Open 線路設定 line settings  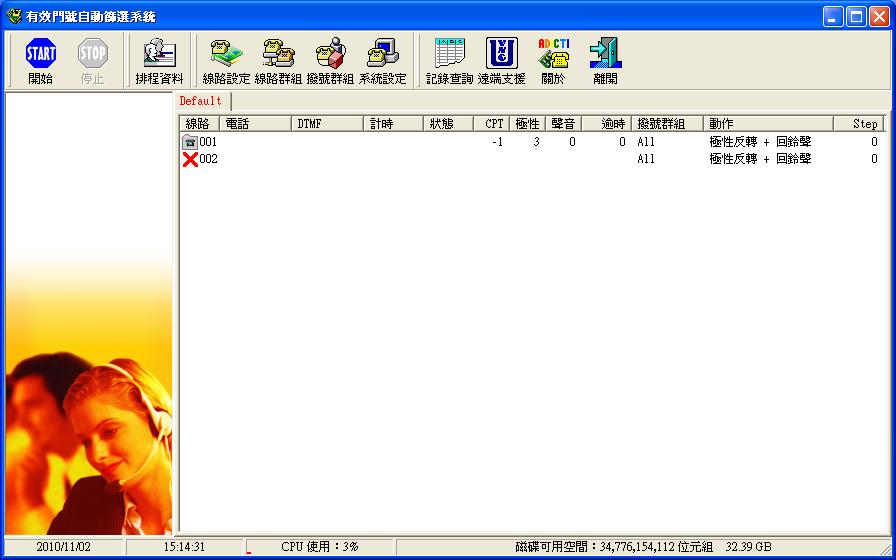pos(226,61)
